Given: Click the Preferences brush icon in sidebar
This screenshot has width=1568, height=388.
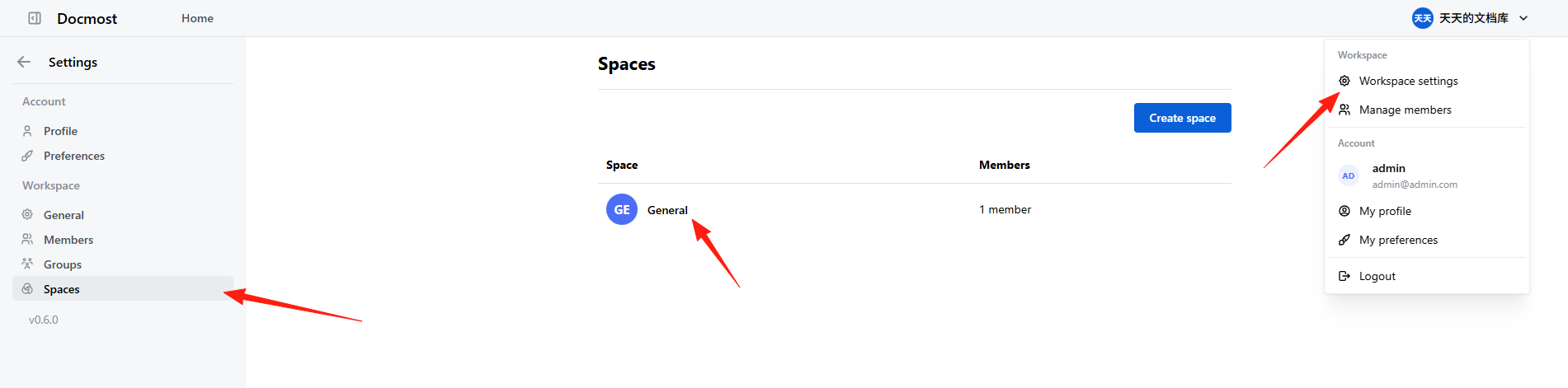Looking at the screenshot, I should (x=27, y=156).
